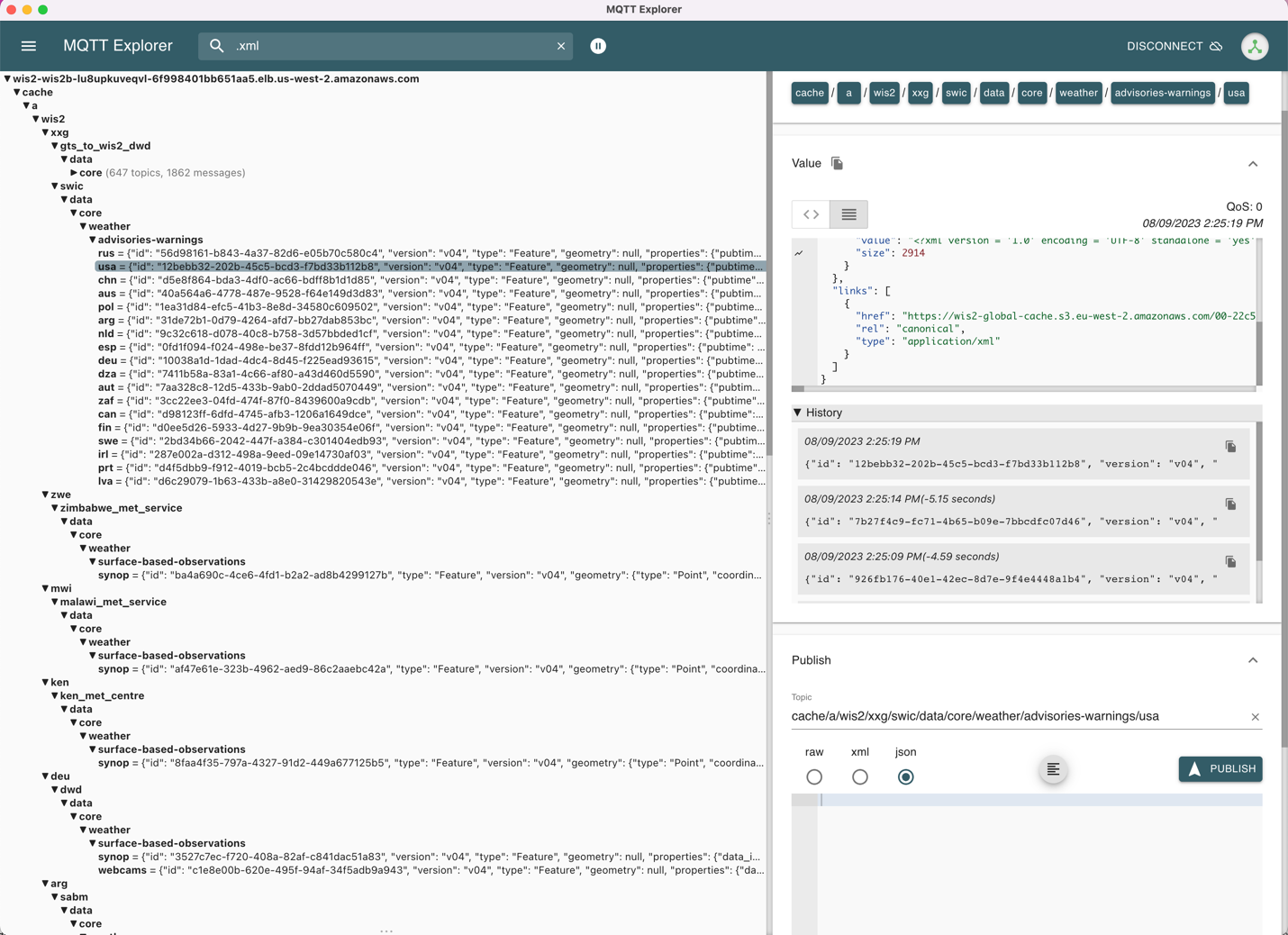Open the 2:25:09 PM history message
This screenshot has height=935, width=1288.
click(1023, 568)
